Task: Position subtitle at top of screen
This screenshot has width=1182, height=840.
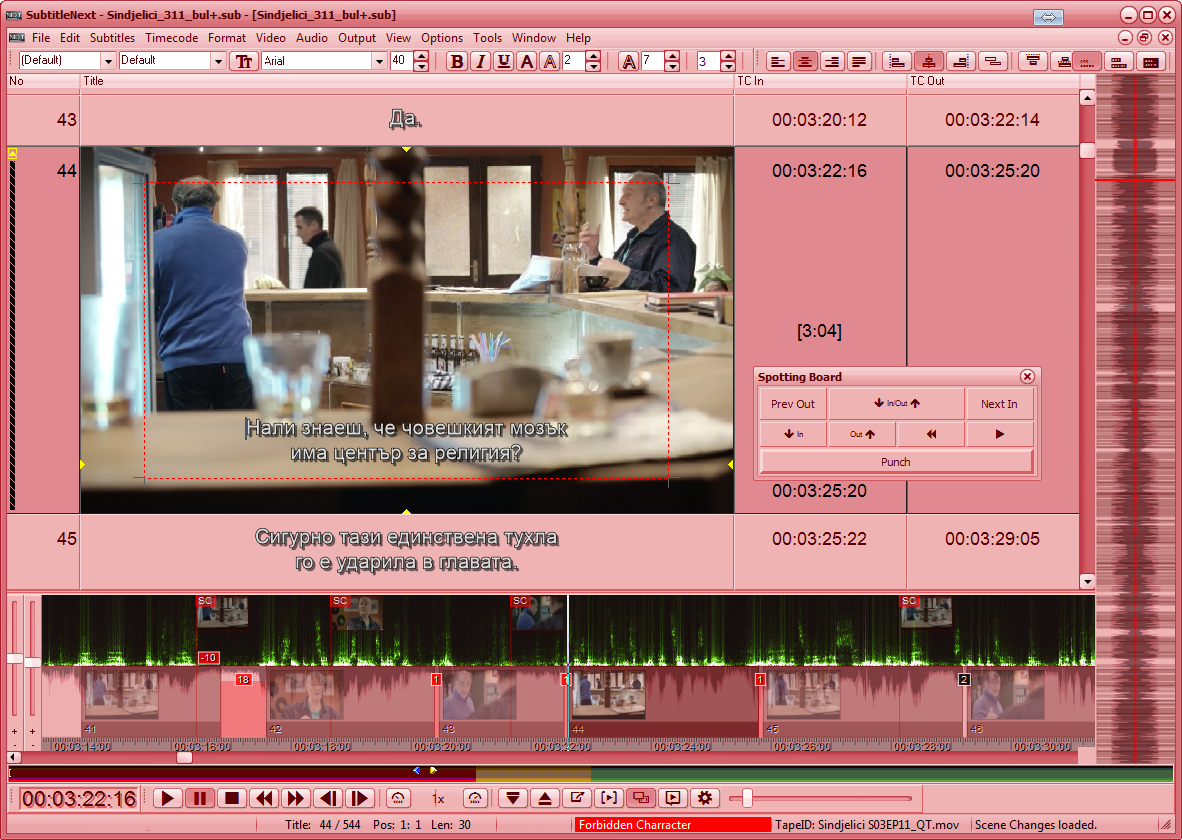Action: [1033, 61]
